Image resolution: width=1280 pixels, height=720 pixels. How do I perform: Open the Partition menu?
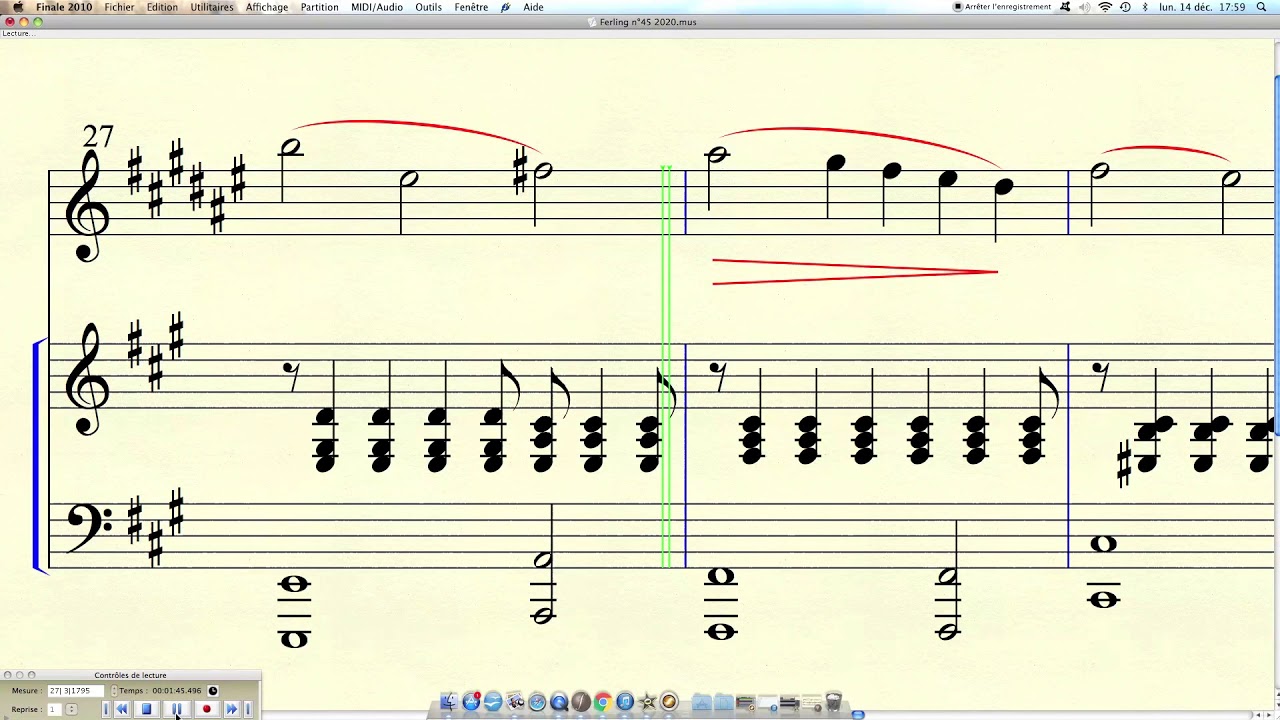pos(320,7)
